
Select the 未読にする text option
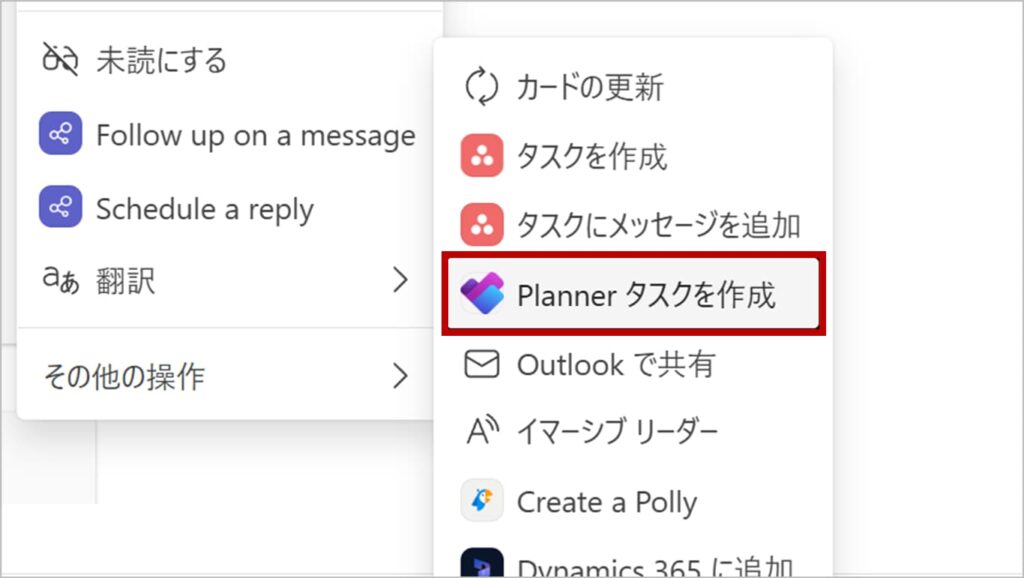click(161, 60)
